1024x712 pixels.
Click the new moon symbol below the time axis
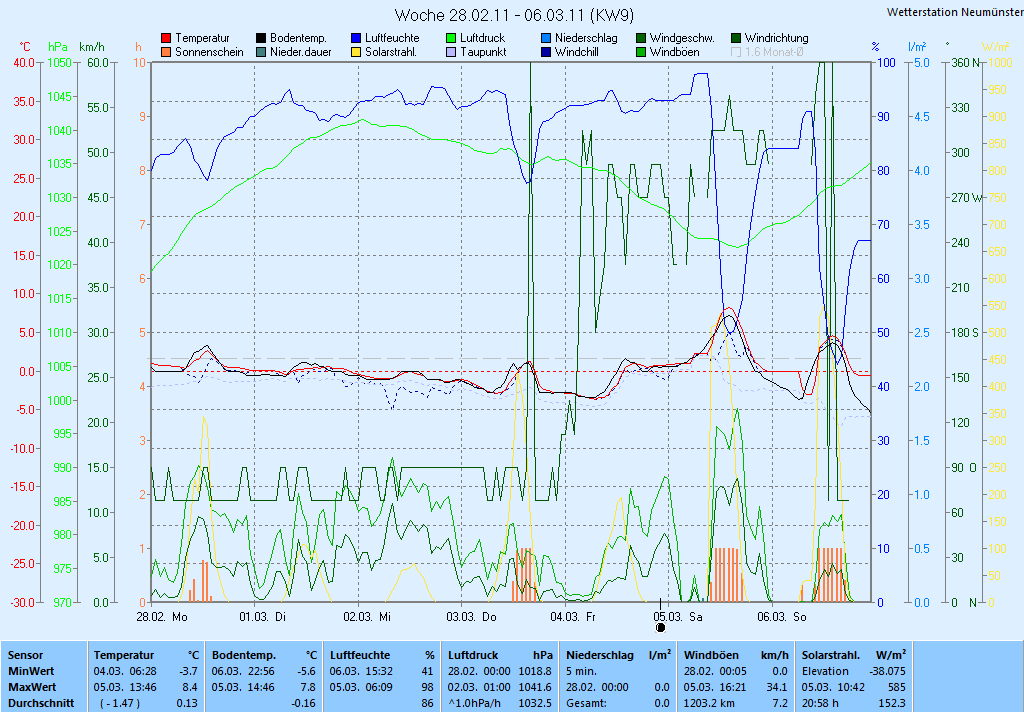coord(660,628)
